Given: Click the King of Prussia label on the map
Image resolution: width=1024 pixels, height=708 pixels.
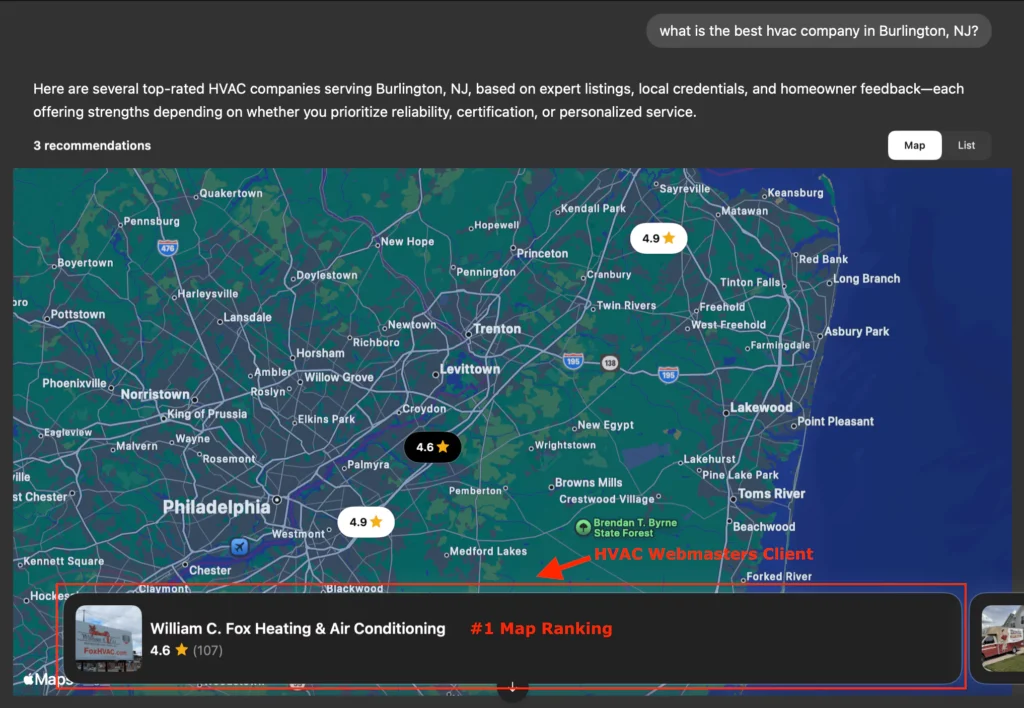Looking at the screenshot, I should pyautogui.click(x=207, y=414).
